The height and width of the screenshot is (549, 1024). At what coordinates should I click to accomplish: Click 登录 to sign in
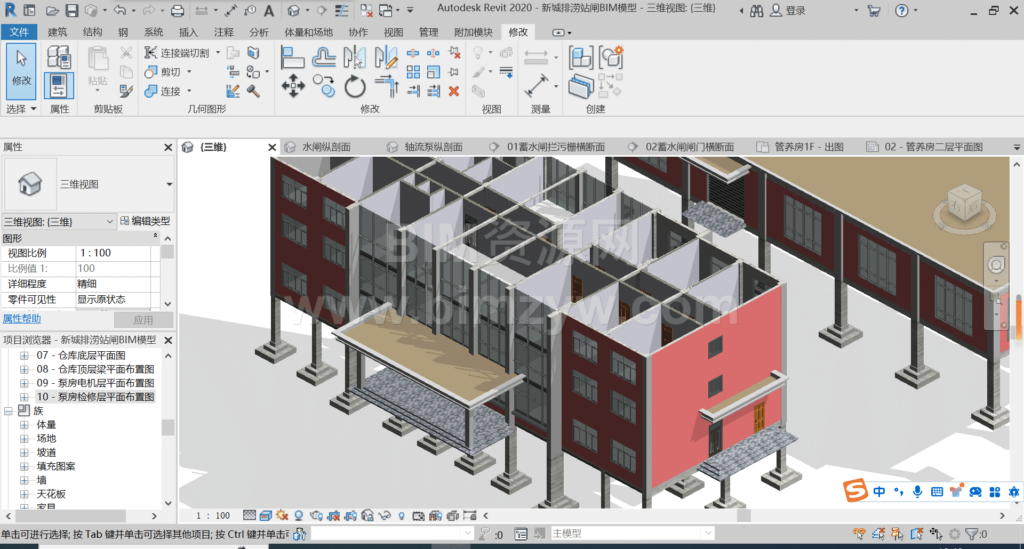coord(795,10)
